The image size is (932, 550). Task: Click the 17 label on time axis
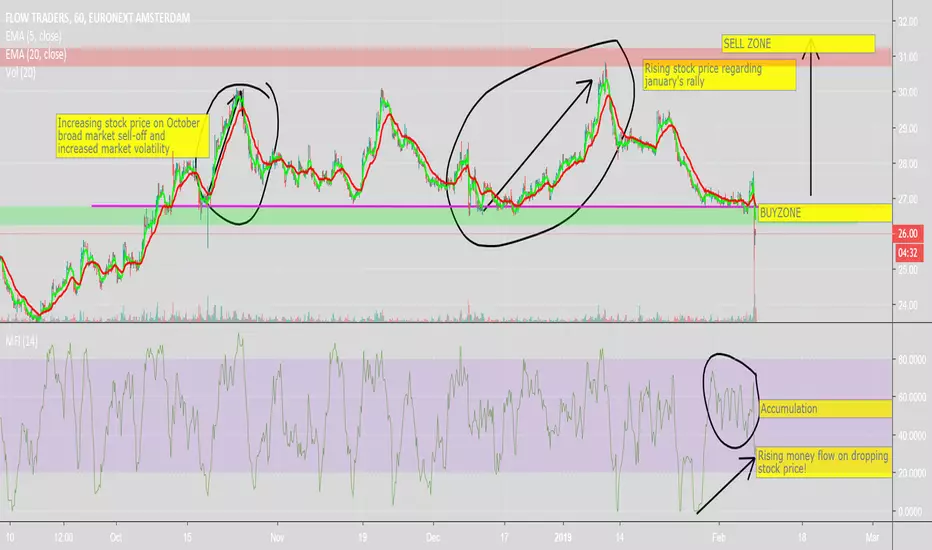point(504,538)
